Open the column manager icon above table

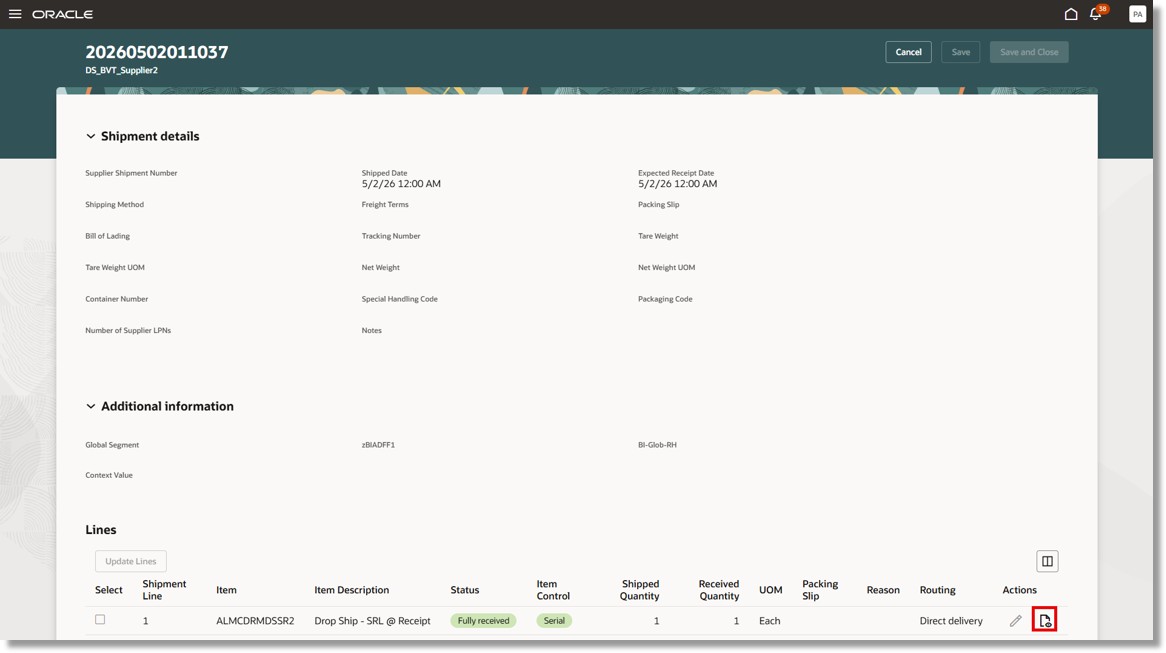tap(1047, 561)
